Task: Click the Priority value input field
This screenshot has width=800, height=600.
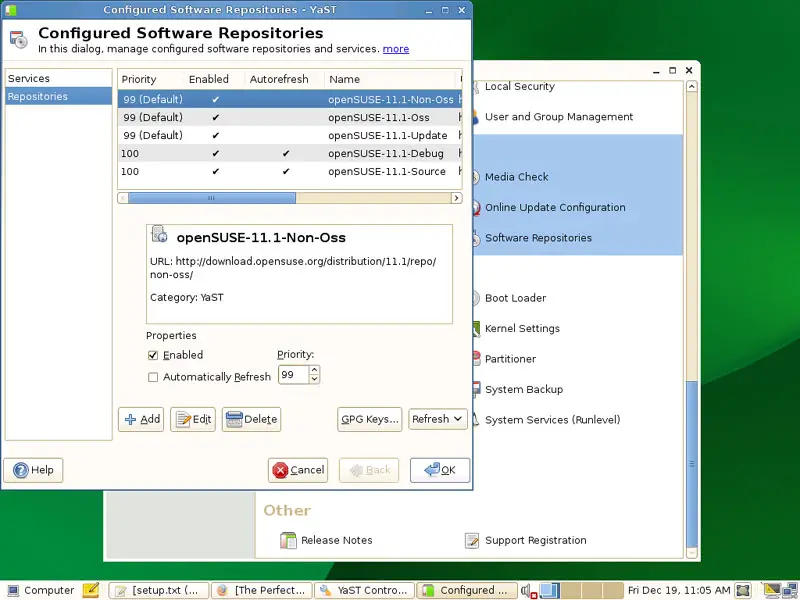Action: (x=293, y=375)
